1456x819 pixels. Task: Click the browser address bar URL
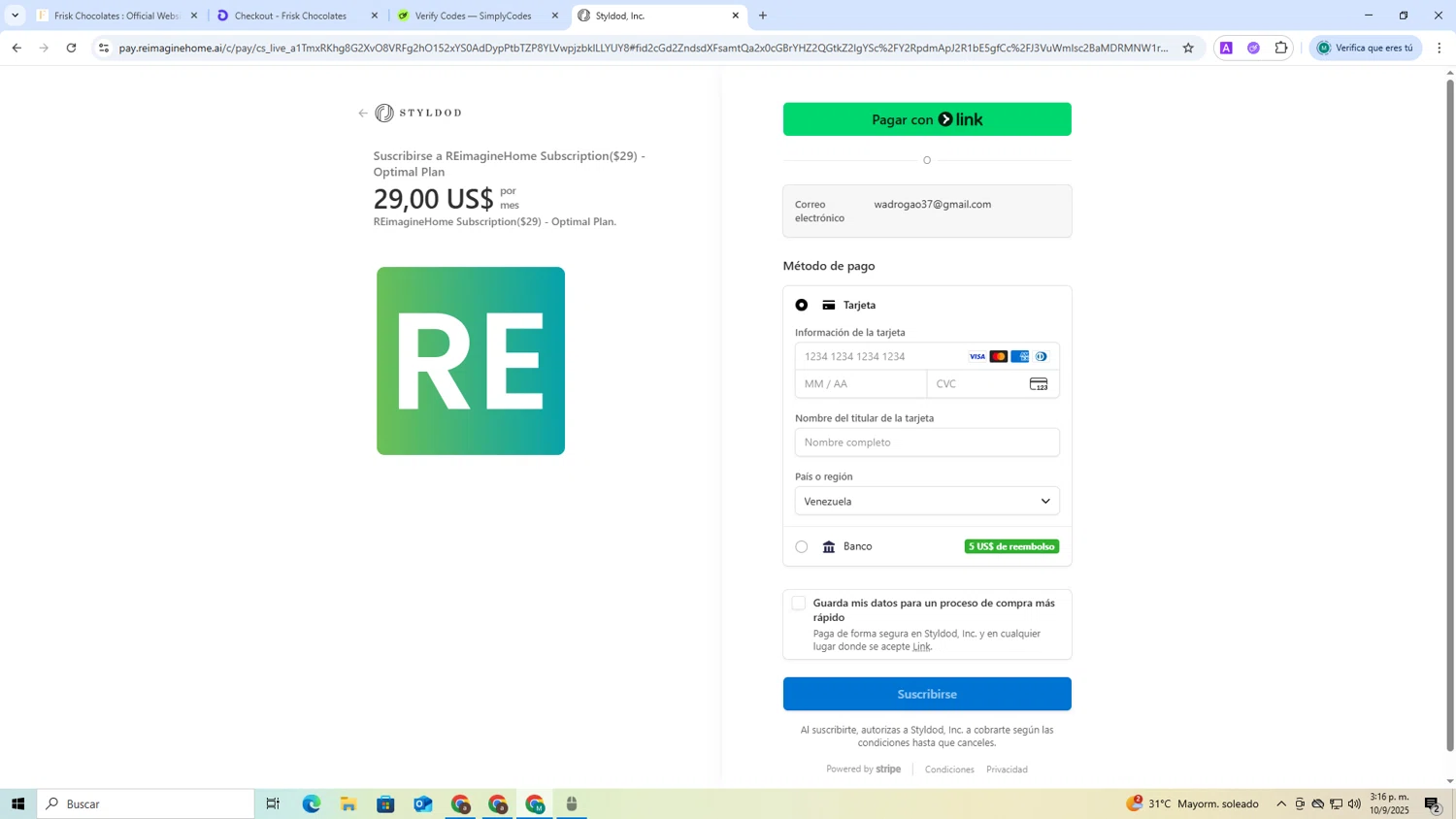[643, 48]
